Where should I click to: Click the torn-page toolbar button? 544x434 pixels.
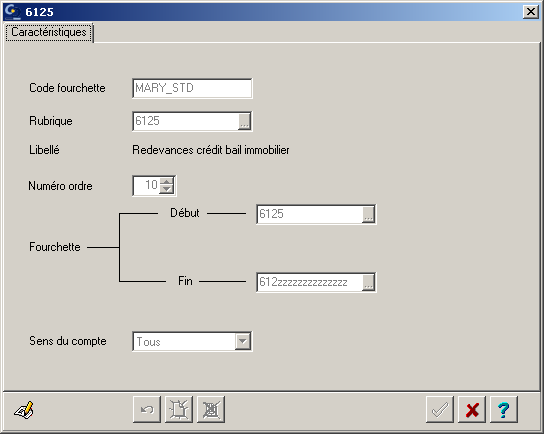pyautogui.click(x=179, y=410)
